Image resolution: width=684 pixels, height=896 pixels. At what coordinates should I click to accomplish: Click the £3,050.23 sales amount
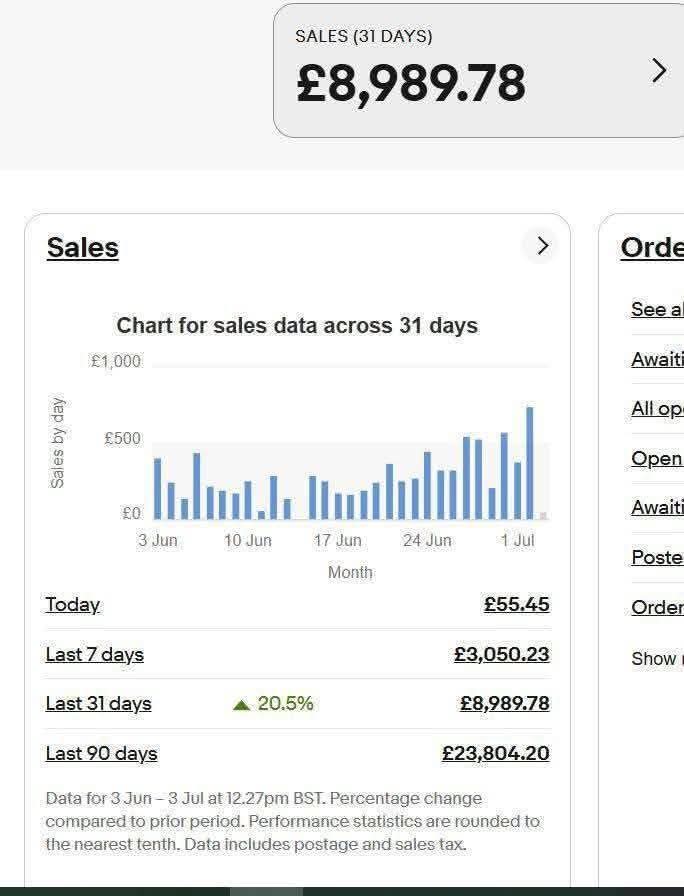point(501,654)
